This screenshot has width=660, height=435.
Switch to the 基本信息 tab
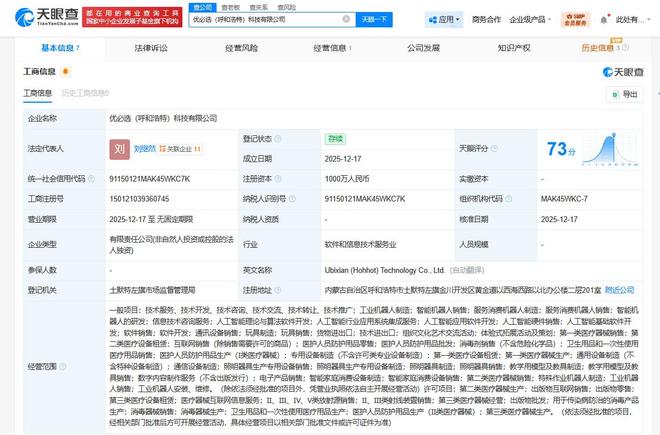[60, 48]
